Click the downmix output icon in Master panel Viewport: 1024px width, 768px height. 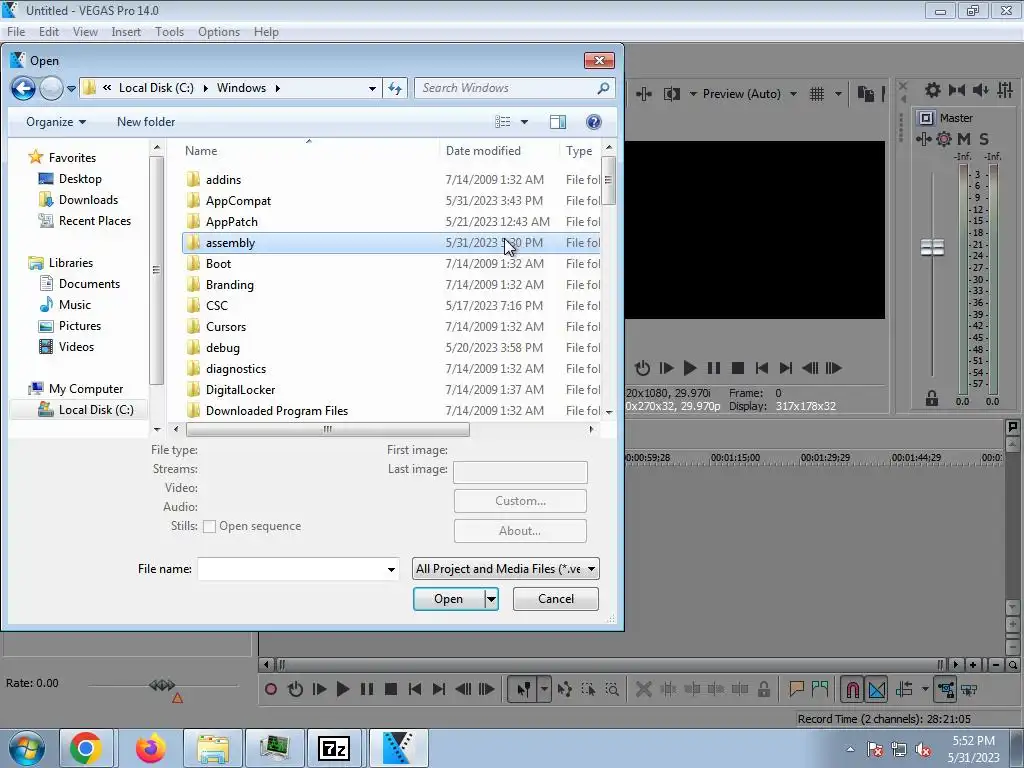957,90
